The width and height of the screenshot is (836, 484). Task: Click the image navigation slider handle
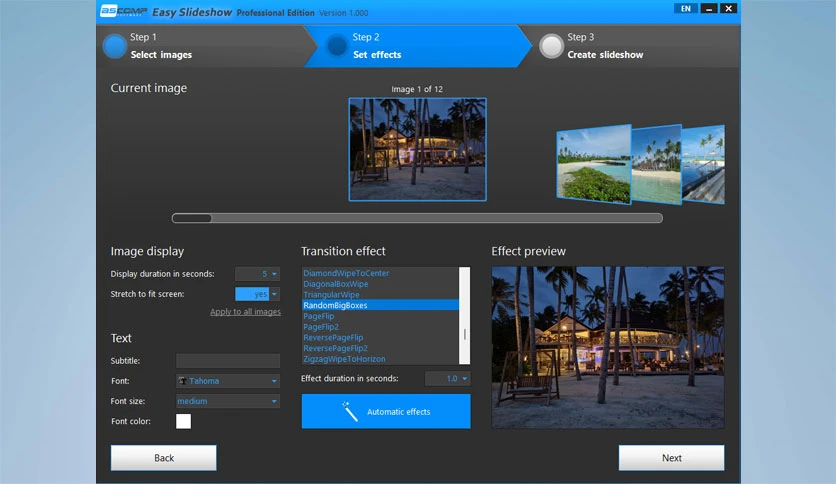coord(192,218)
